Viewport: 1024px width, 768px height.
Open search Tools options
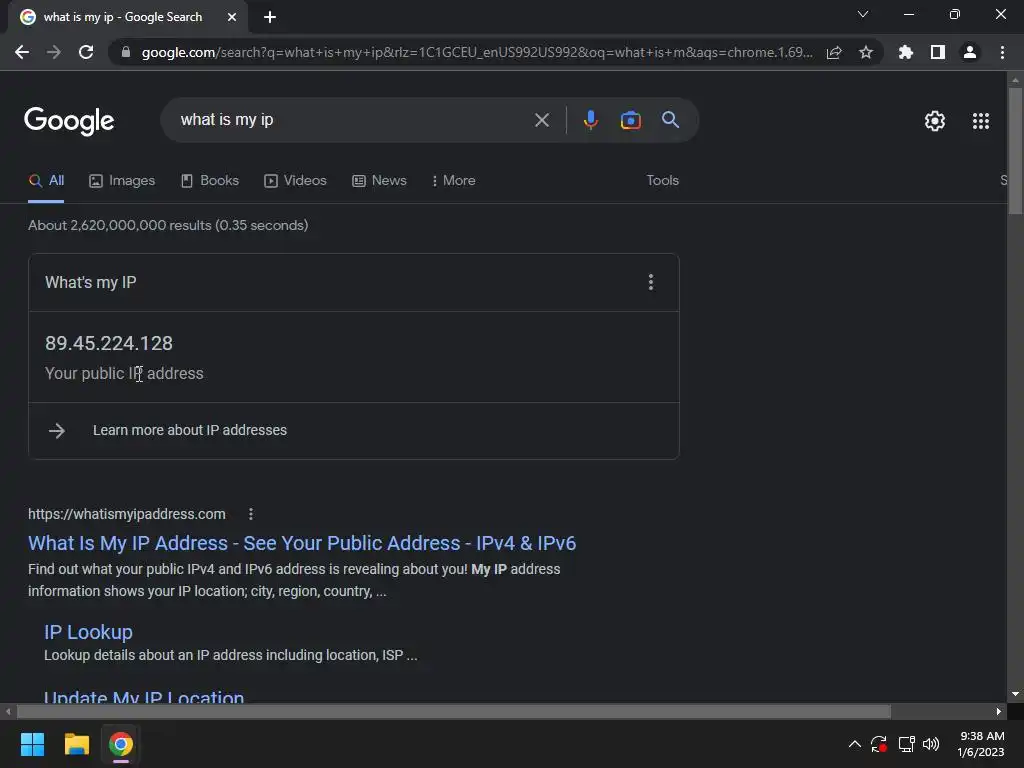[662, 180]
